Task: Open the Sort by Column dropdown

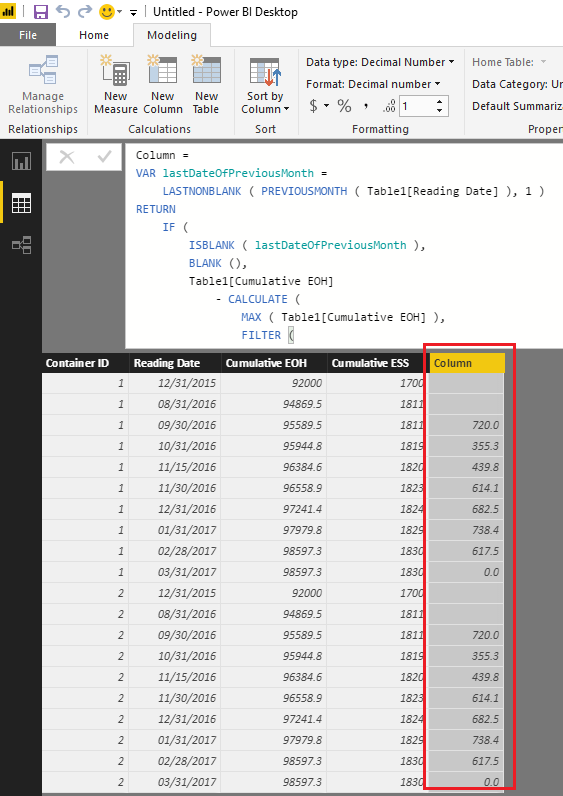Action: (265, 85)
